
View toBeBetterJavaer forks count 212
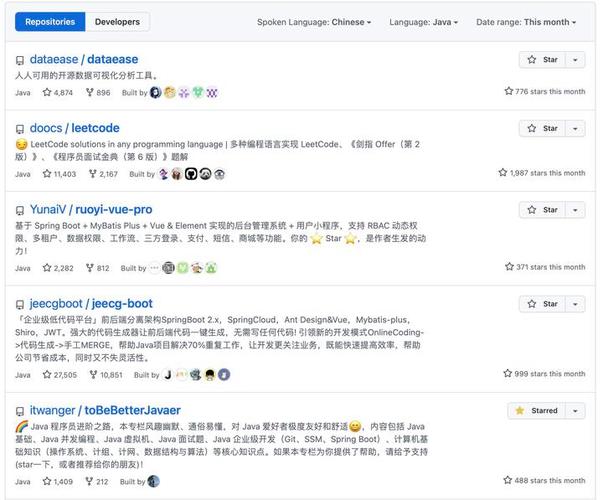click(x=97, y=481)
